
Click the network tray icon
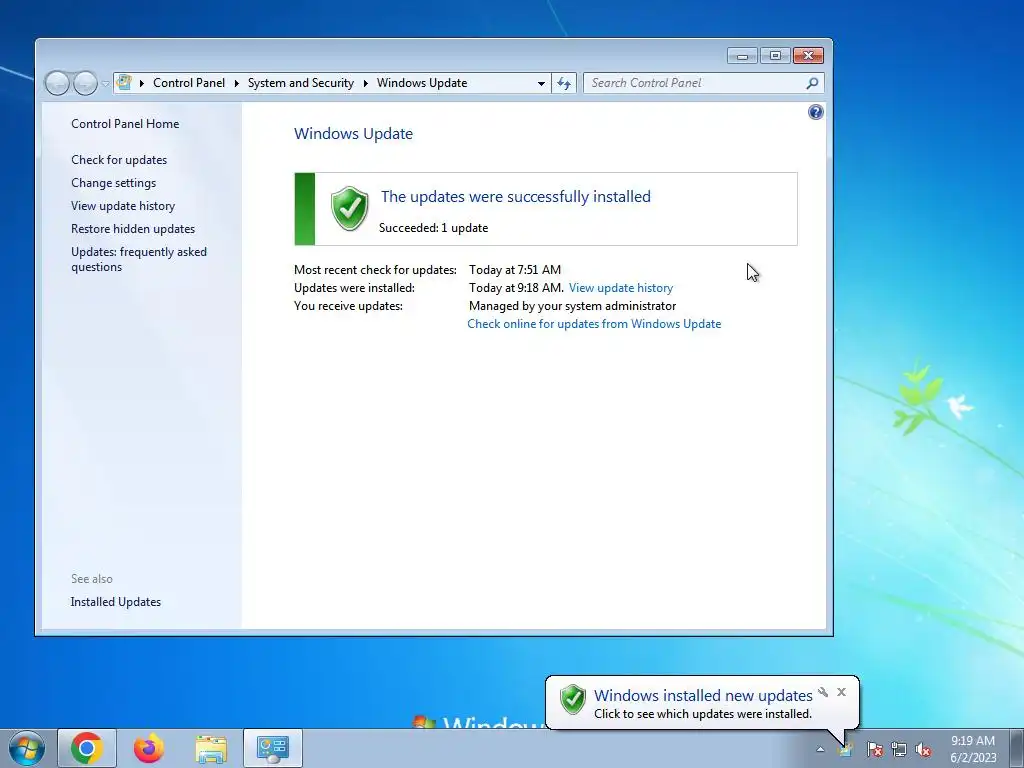coord(899,749)
